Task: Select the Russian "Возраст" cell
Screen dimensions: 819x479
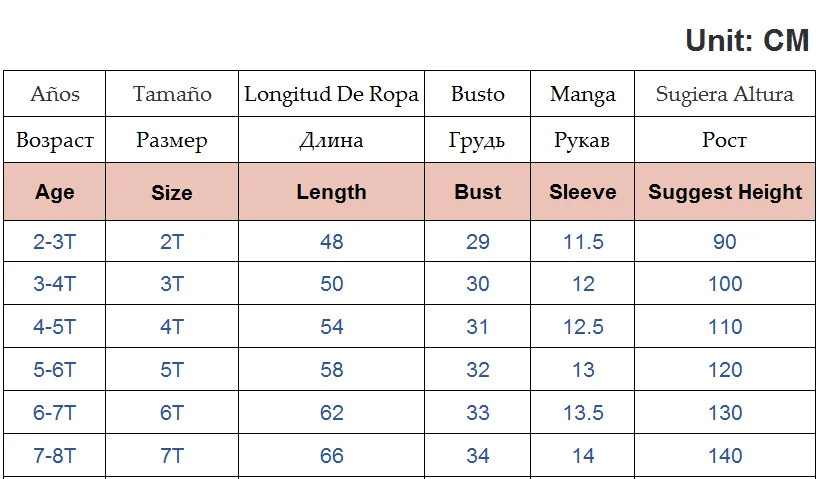Action: click(x=55, y=140)
